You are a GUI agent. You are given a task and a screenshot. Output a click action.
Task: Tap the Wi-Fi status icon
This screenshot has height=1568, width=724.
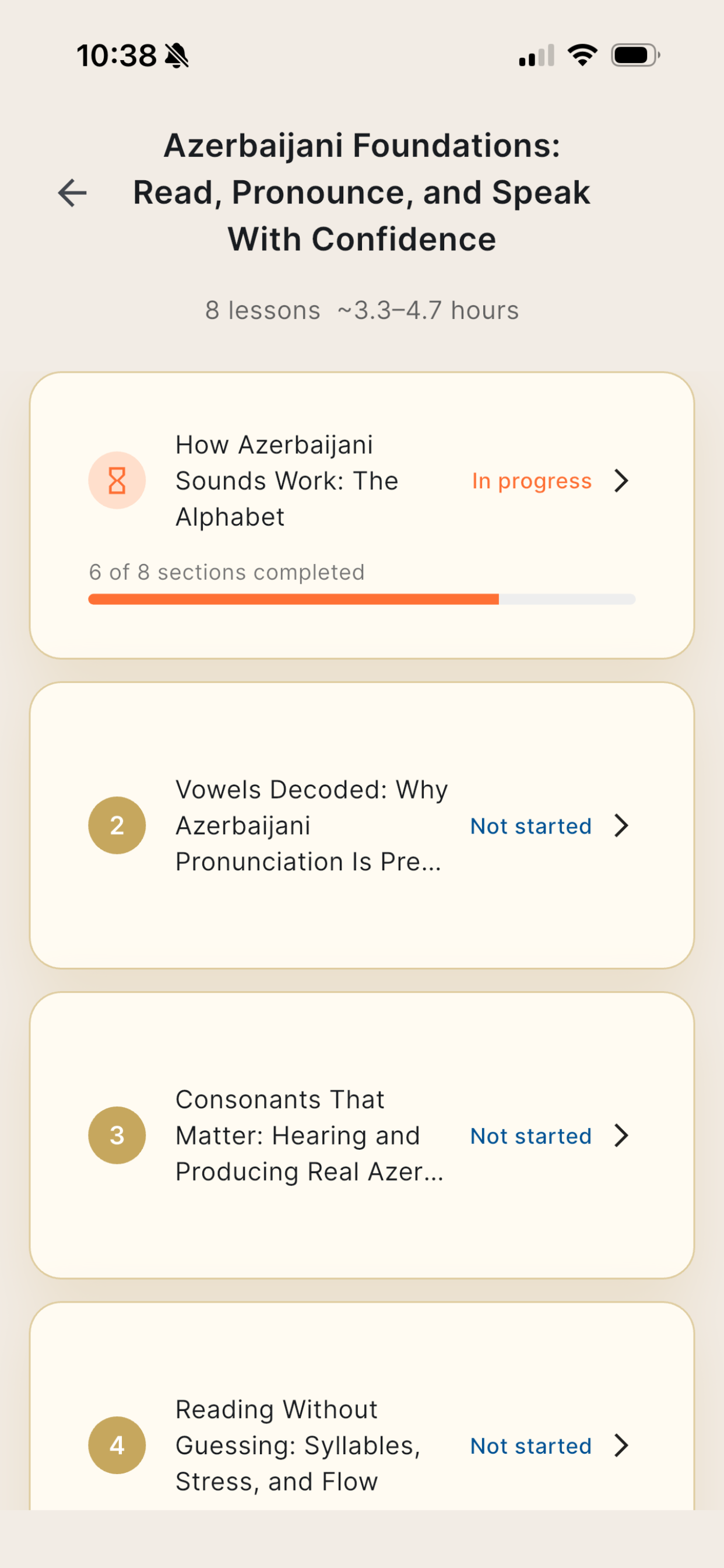click(x=582, y=55)
